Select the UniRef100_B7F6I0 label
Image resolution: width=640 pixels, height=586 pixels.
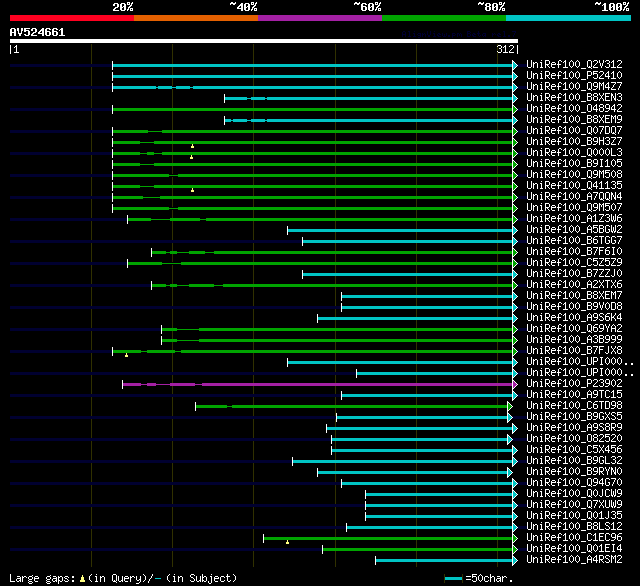(x=574, y=251)
